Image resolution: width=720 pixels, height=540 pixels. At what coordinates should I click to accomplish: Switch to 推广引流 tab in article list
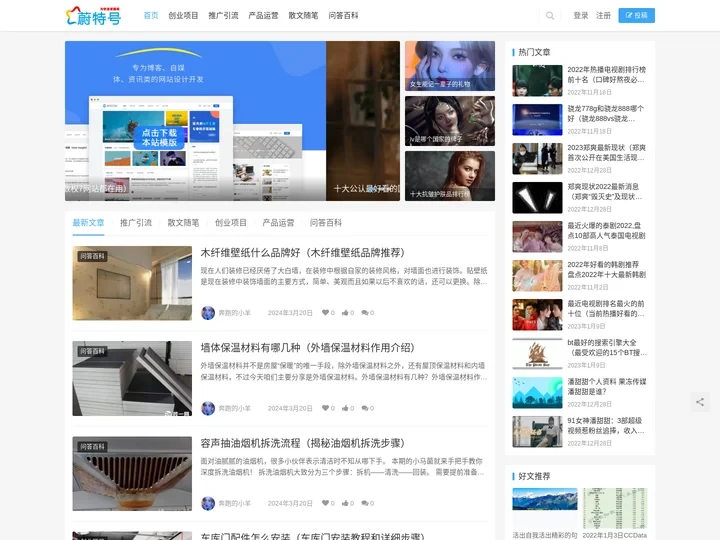136,223
